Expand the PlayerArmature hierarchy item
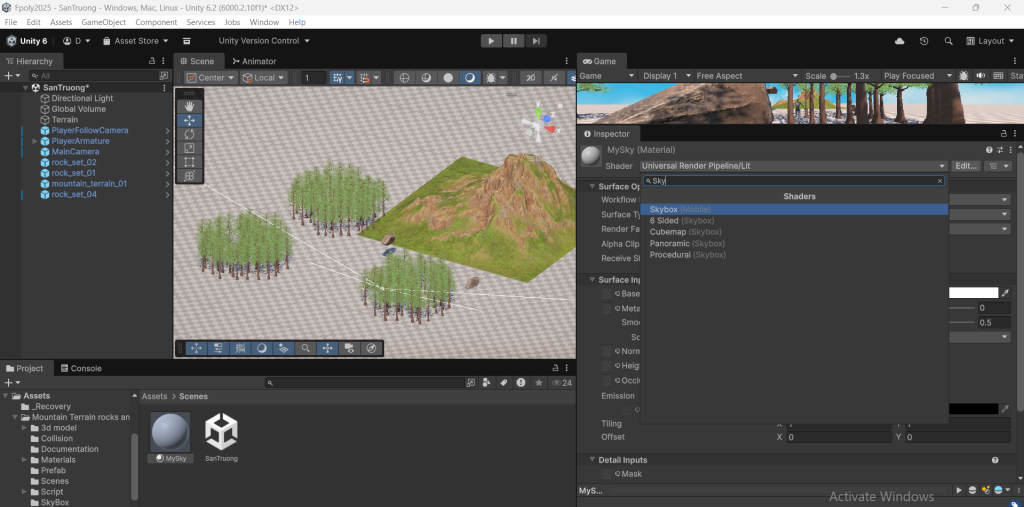 click(x=35, y=141)
